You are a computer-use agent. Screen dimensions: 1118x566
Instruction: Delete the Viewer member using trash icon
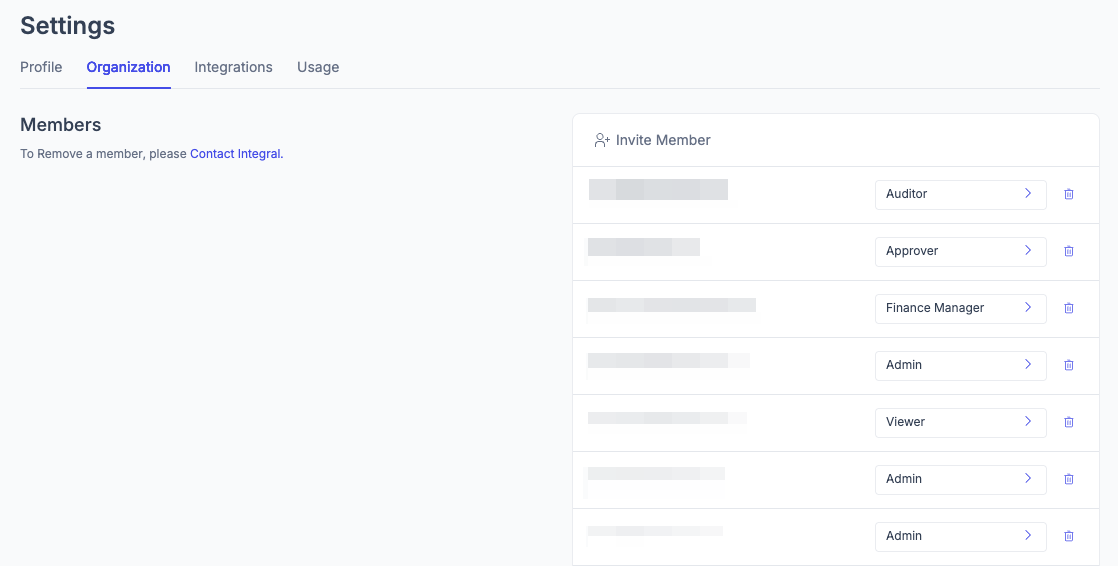click(1068, 422)
